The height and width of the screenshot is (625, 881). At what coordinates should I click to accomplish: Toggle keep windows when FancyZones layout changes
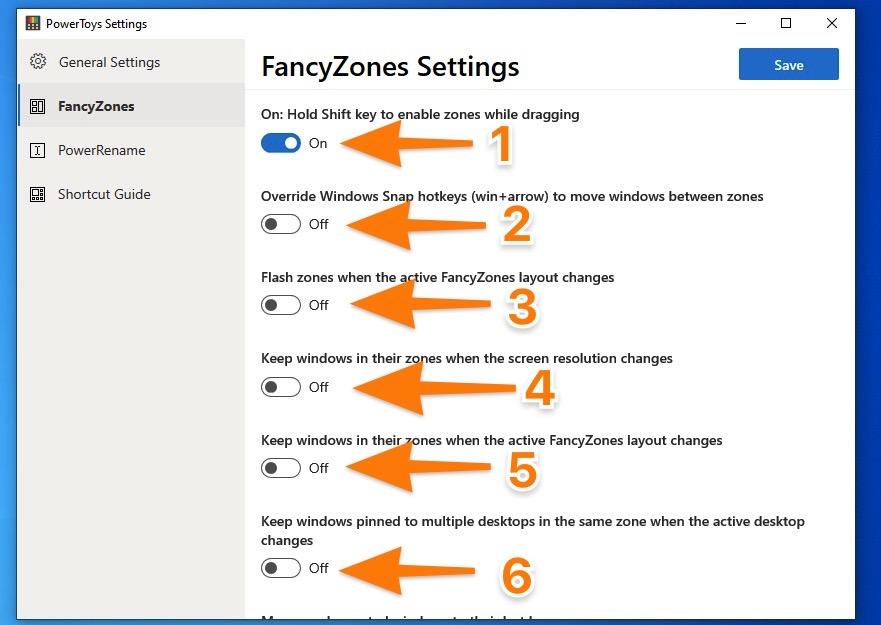[281, 468]
